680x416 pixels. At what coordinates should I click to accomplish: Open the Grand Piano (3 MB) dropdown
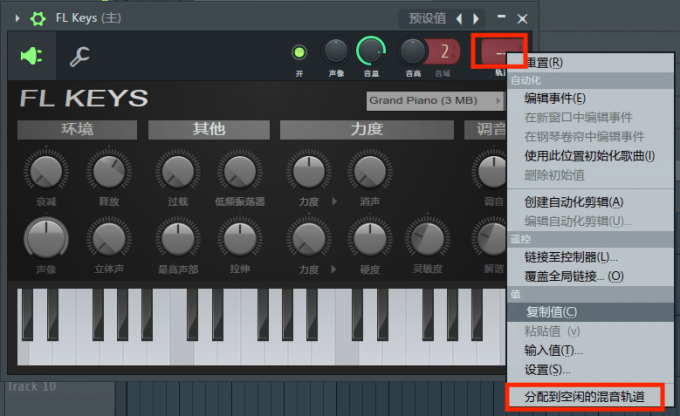(x=434, y=100)
